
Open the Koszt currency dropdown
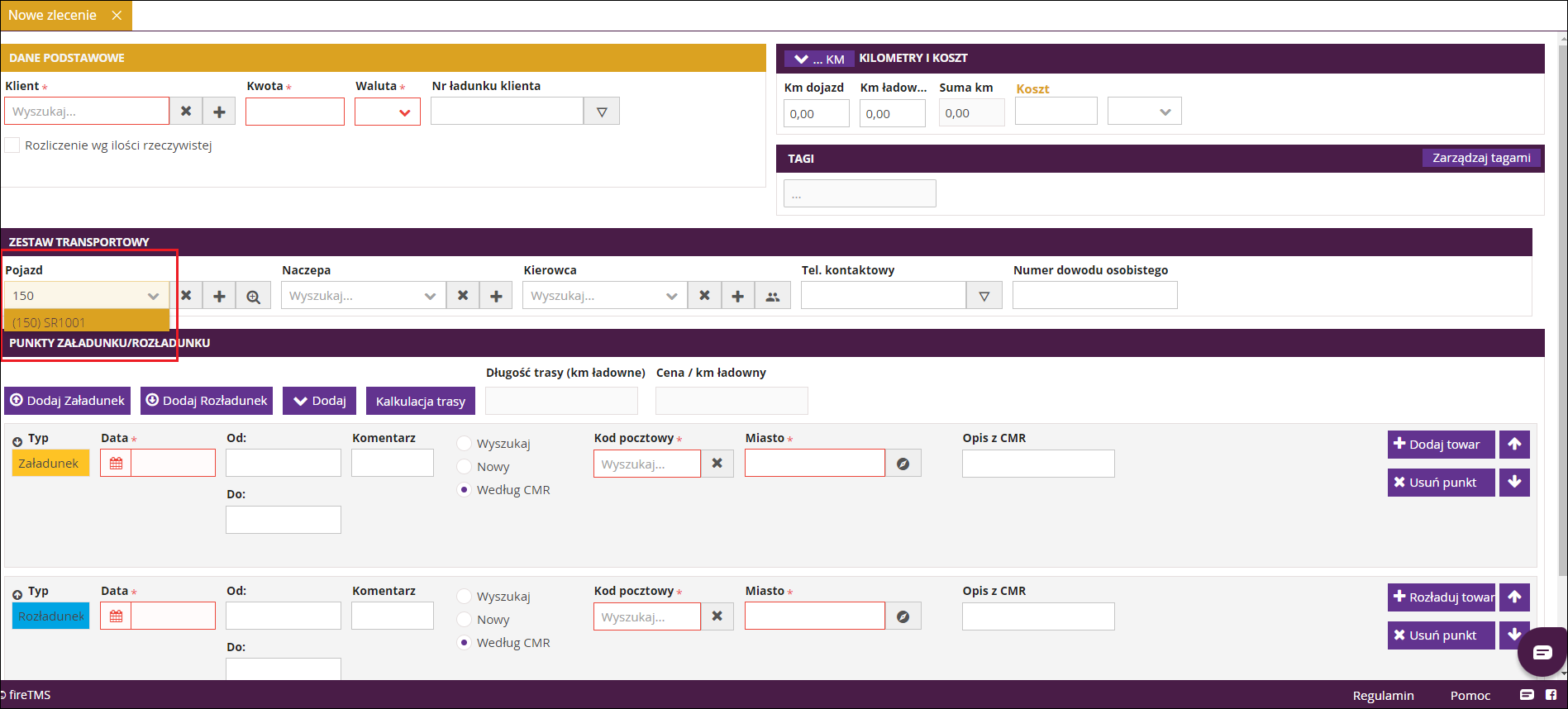click(1145, 112)
